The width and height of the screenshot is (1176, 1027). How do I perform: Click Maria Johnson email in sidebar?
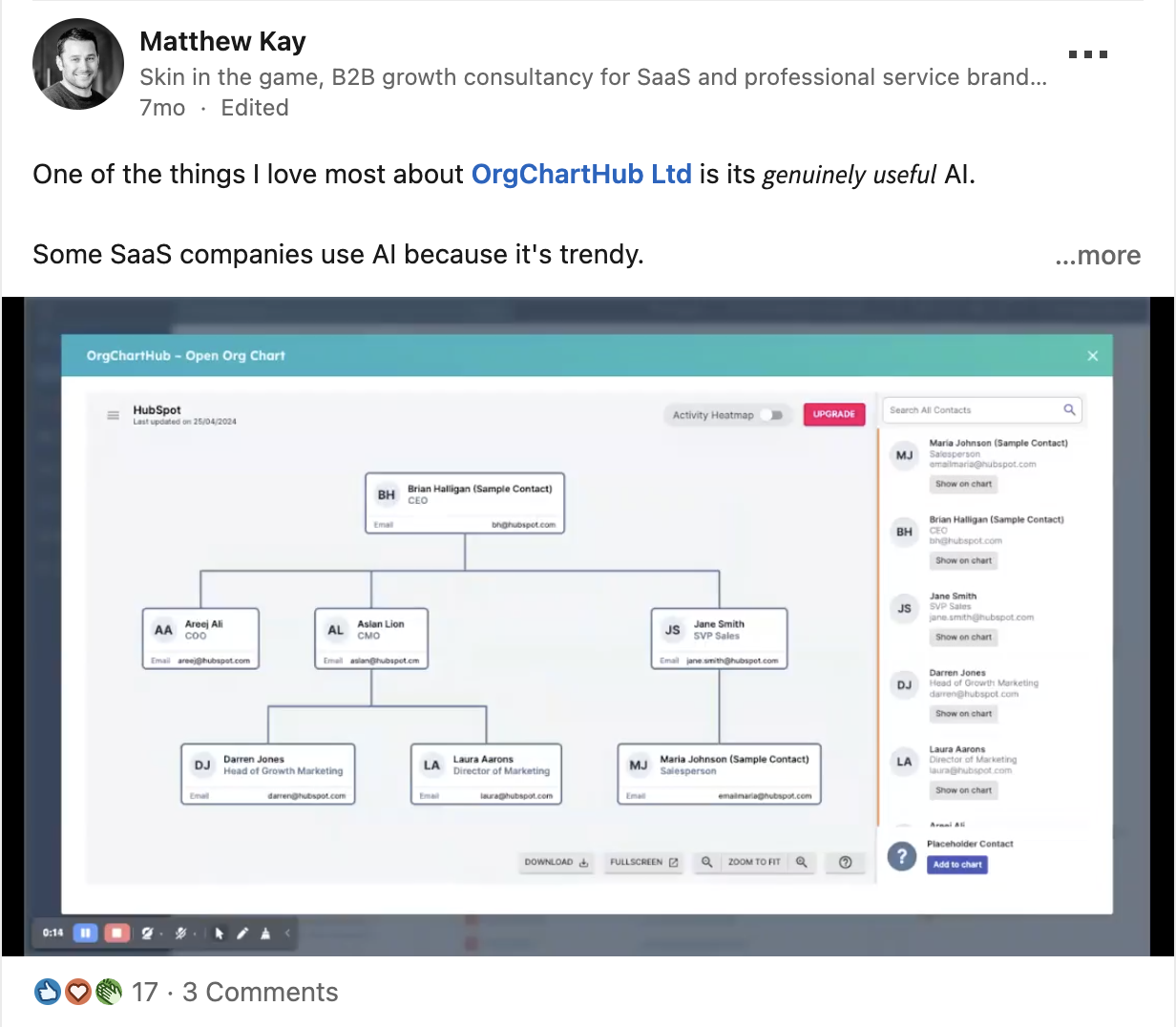pos(982,465)
